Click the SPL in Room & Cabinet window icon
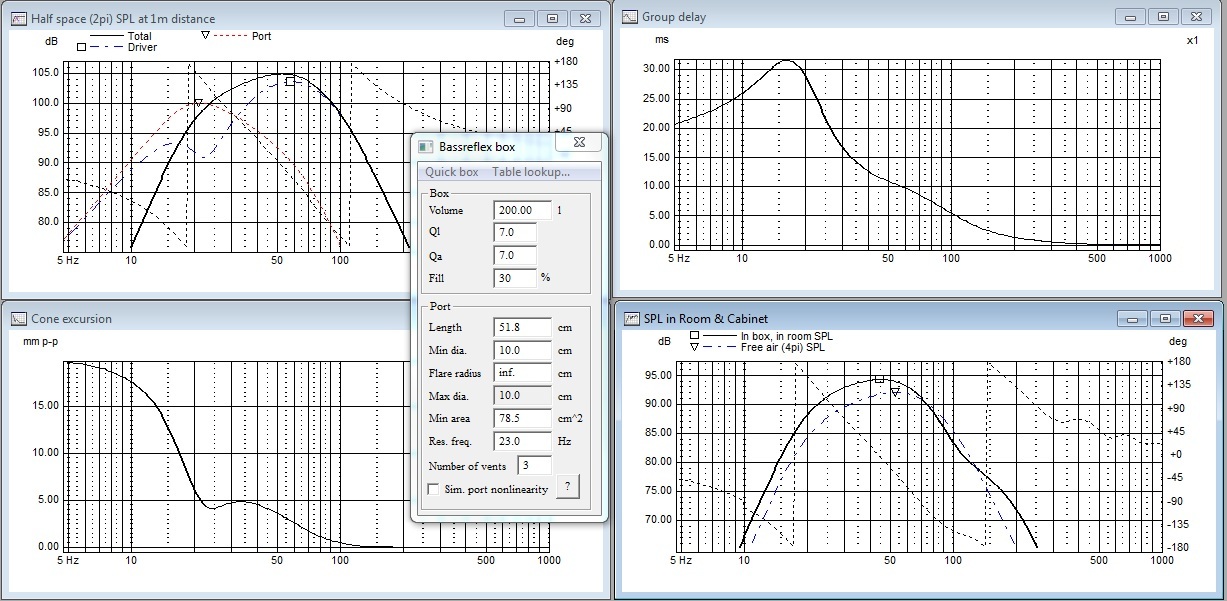The height and width of the screenshot is (601, 1227). (x=631, y=318)
